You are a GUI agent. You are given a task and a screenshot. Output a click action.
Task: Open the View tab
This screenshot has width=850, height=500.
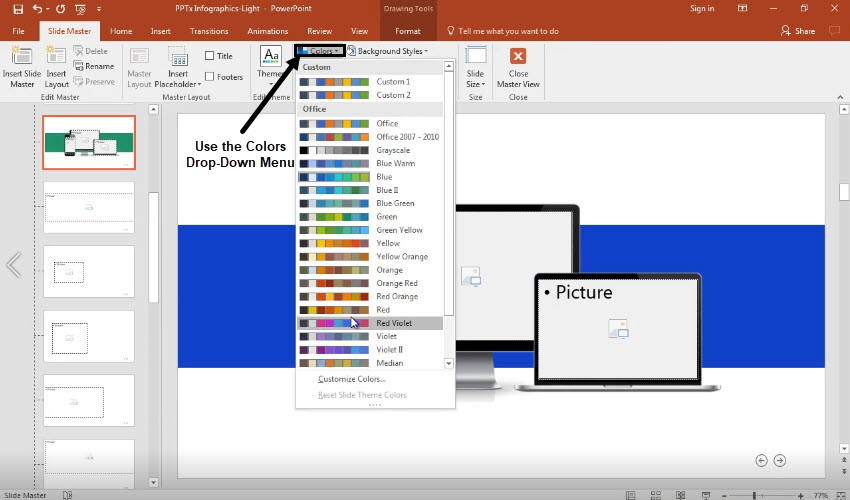359,31
